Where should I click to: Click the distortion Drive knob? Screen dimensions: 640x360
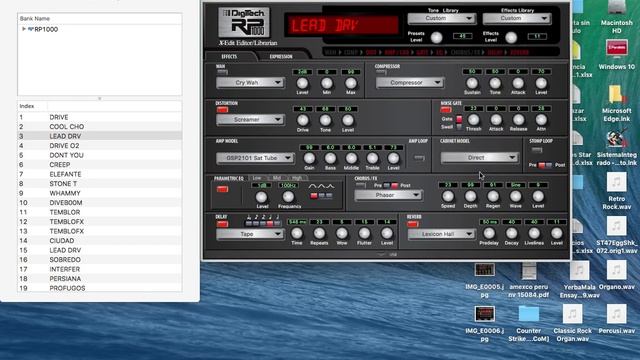coord(302,120)
